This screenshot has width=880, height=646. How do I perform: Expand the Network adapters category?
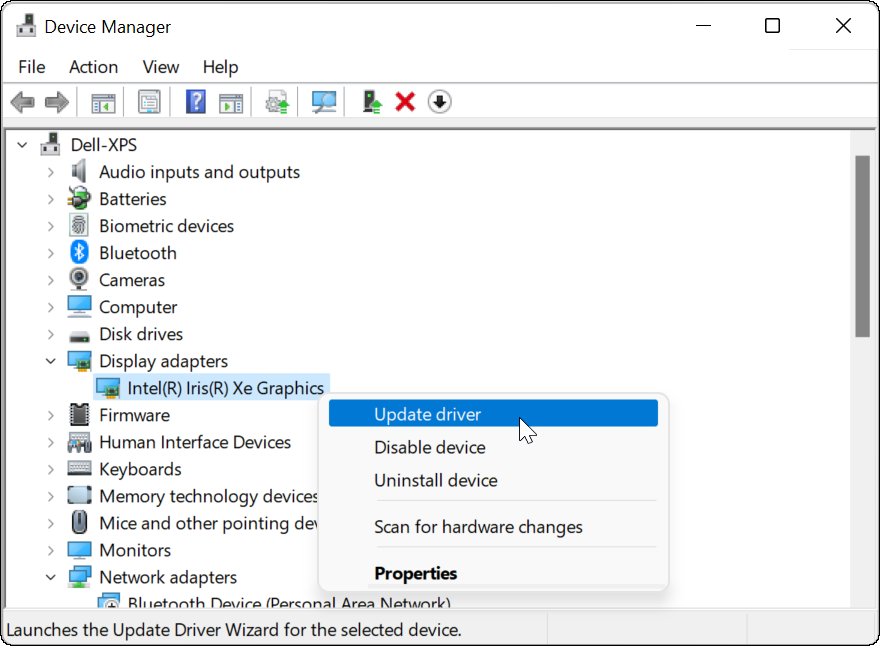pyautogui.click(x=51, y=577)
